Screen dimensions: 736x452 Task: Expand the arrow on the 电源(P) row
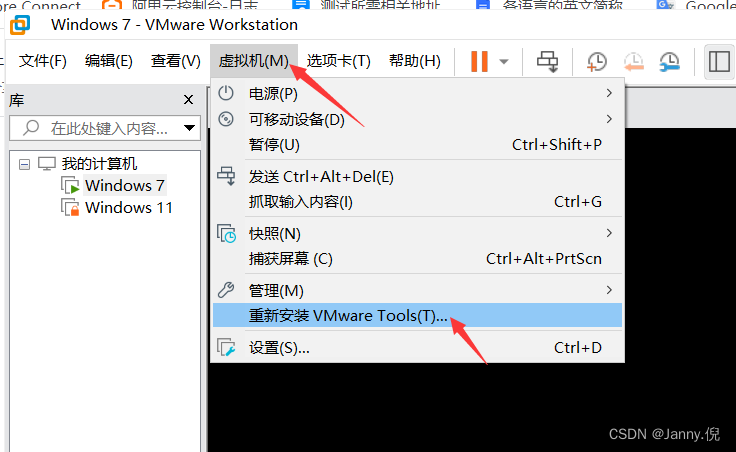[609, 93]
